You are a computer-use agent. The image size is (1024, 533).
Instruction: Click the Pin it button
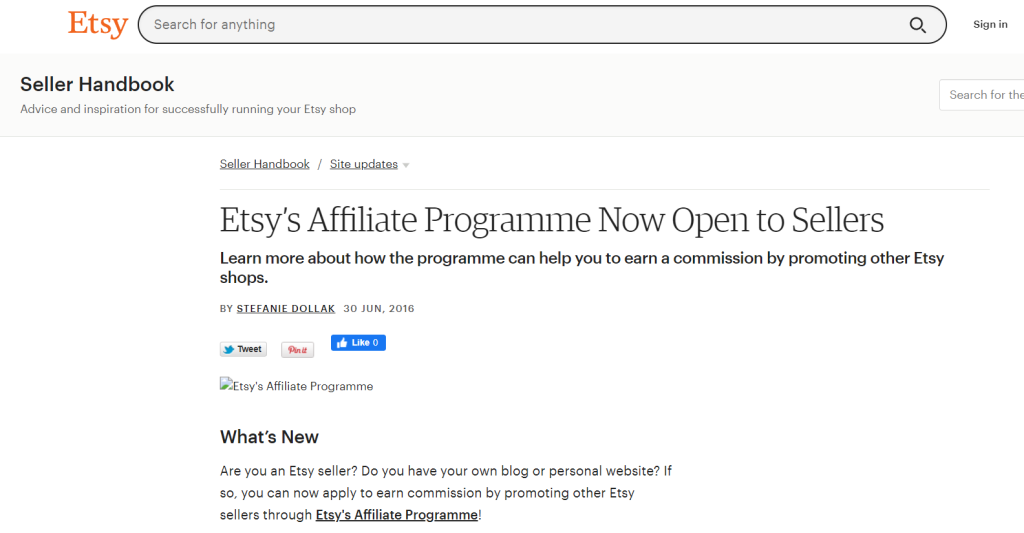click(297, 350)
